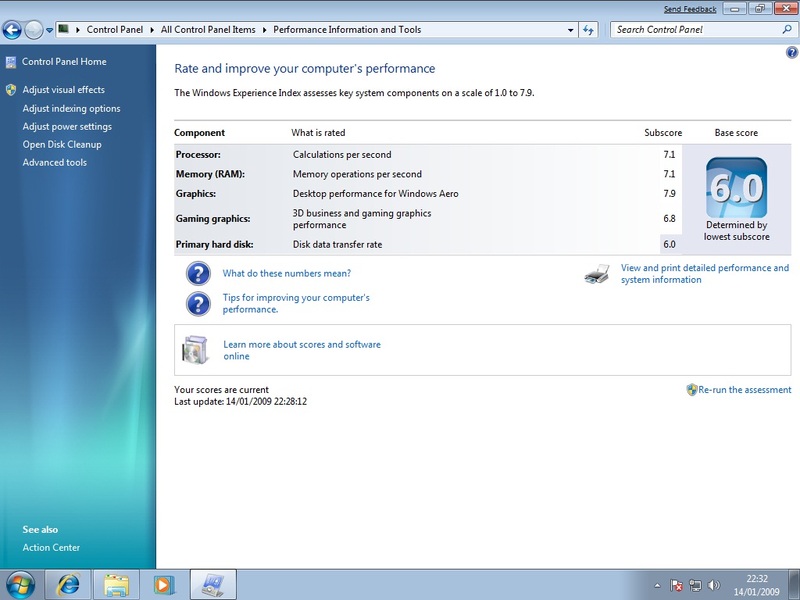Image resolution: width=800 pixels, height=600 pixels.
Task: Open Adjust power settings
Action: (67, 127)
